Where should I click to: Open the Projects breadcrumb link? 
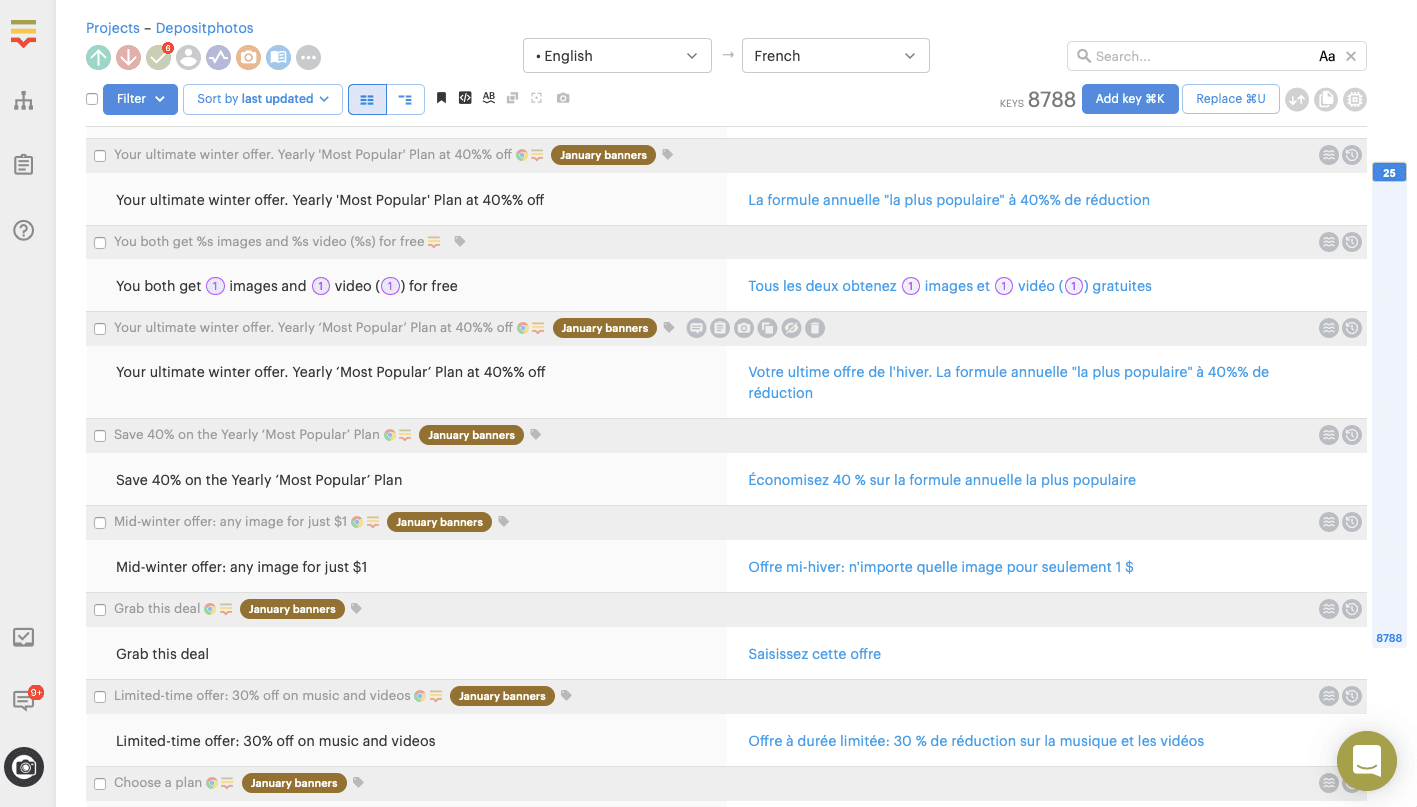coord(112,28)
